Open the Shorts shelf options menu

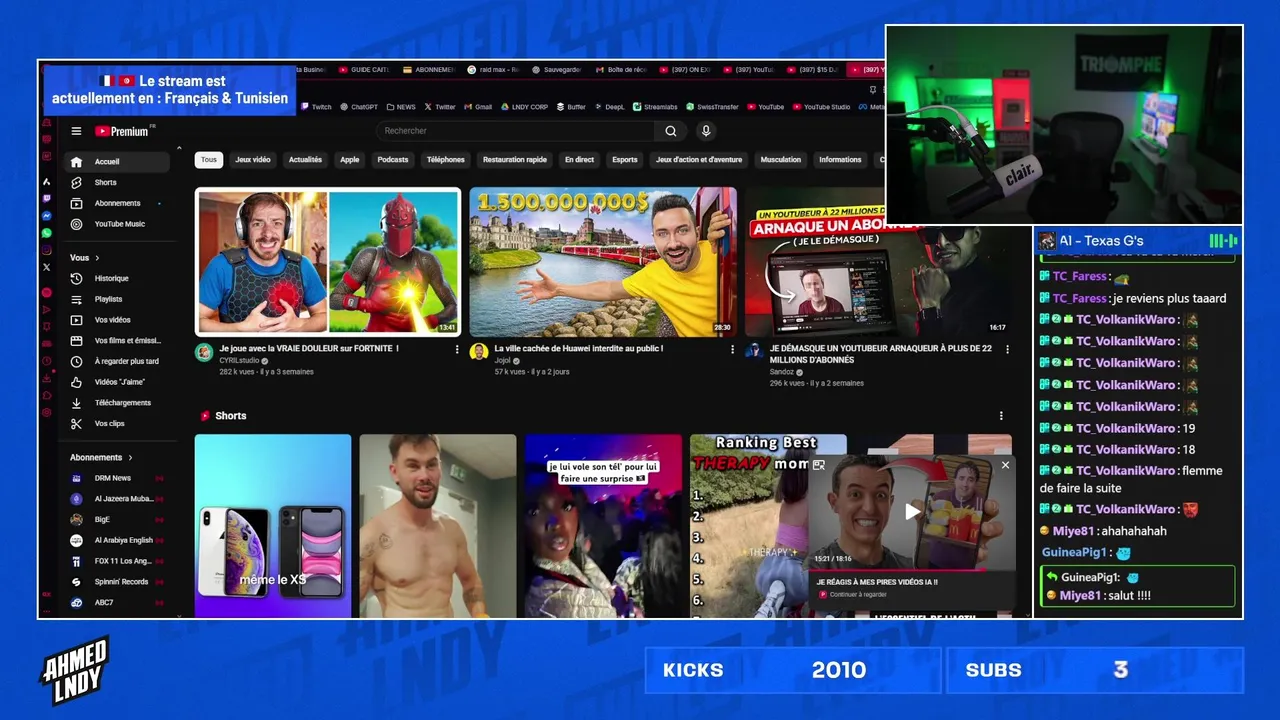coord(1001,416)
